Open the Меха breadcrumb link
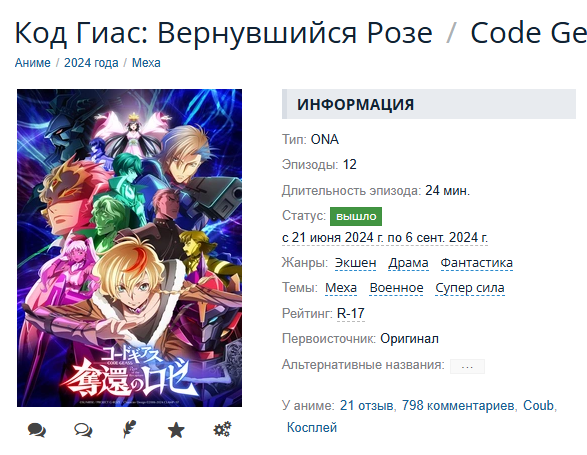The width and height of the screenshot is (587, 455). (x=146, y=63)
